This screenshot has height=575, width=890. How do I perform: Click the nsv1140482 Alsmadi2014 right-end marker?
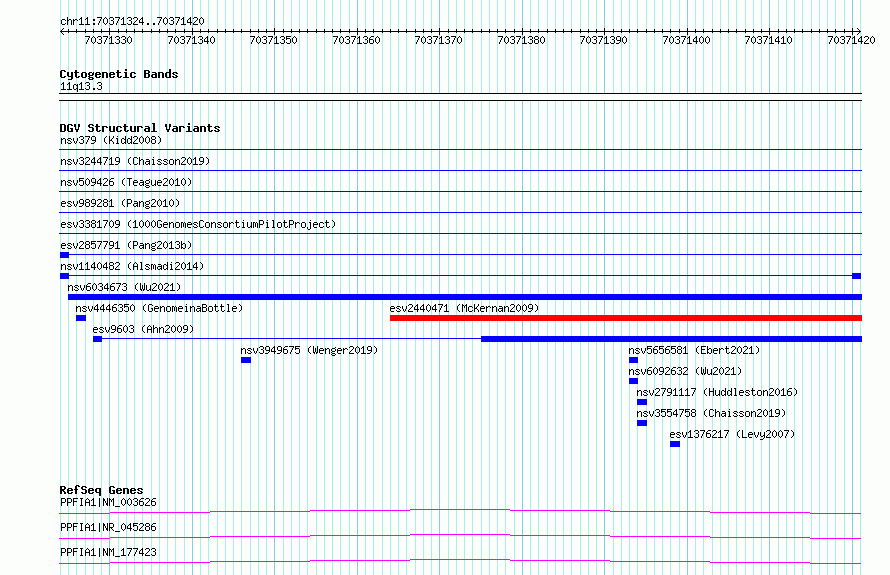point(857,276)
